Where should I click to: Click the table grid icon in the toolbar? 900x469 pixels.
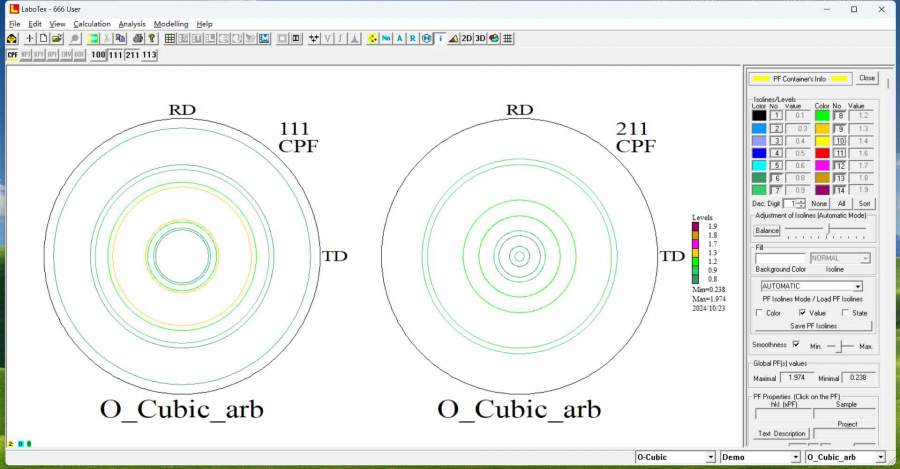click(170, 38)
